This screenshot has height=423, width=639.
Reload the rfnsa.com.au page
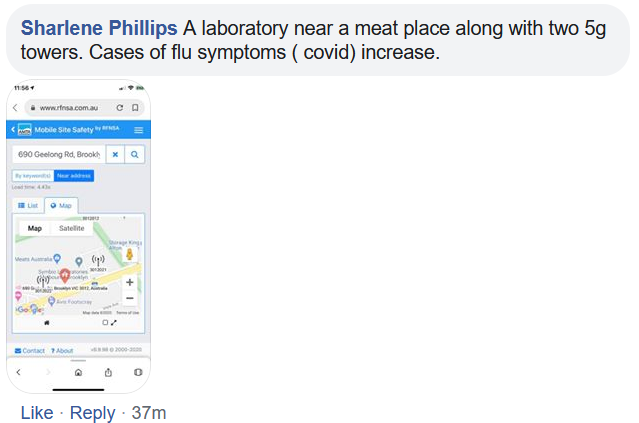120,107
